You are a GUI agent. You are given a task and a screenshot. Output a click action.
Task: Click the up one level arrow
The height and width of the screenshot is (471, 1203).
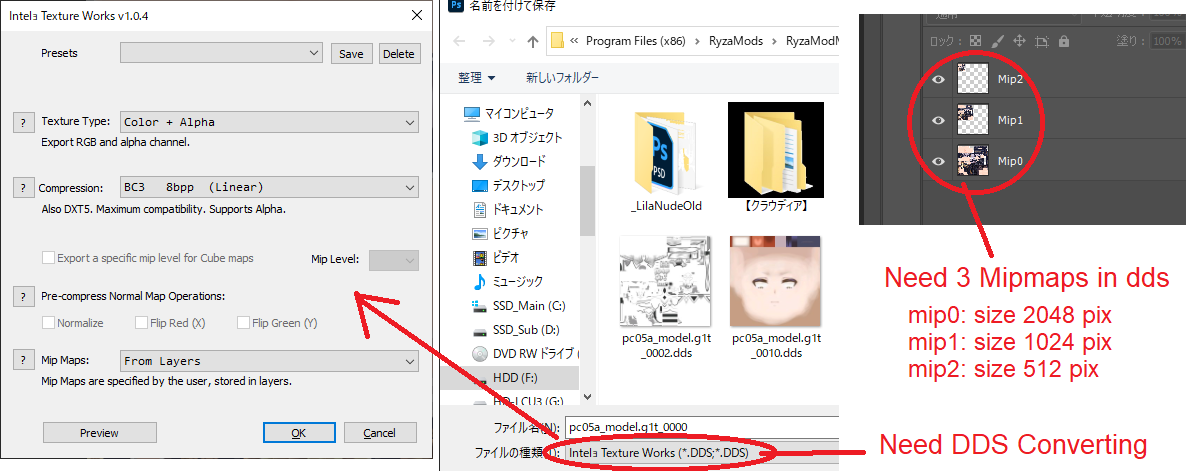point(532,41)
